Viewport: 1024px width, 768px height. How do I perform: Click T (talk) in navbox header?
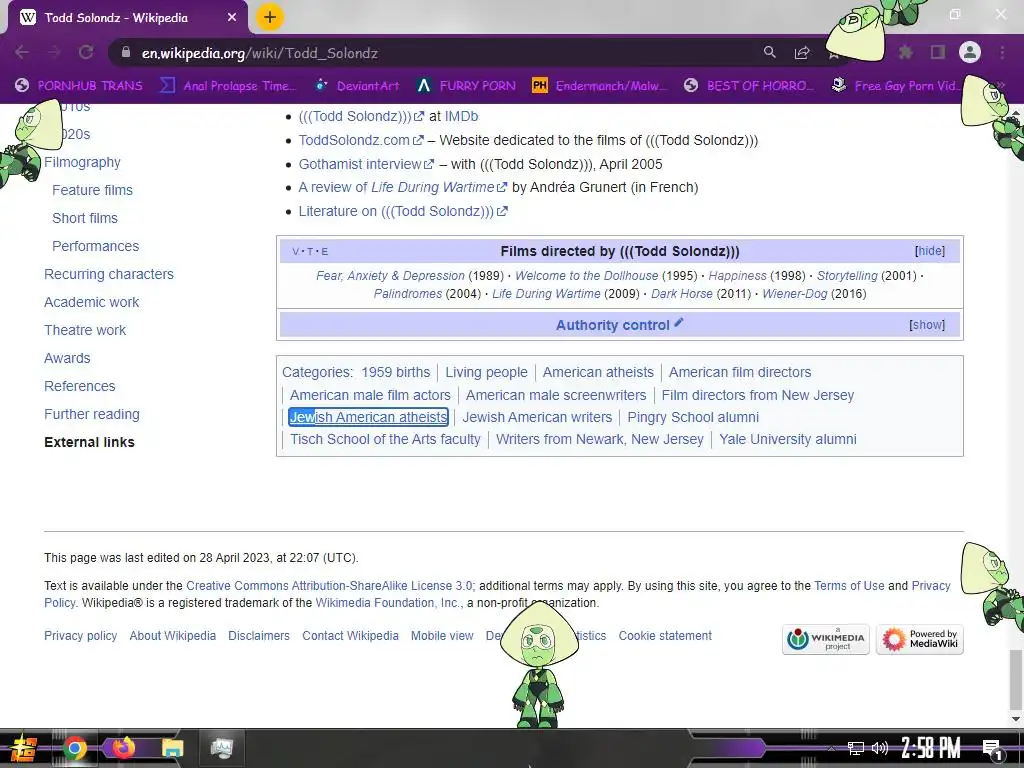point(310,251)
